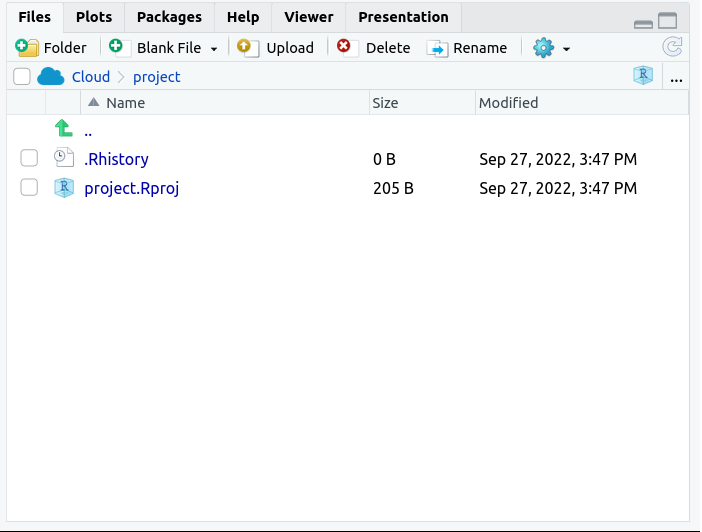Expand the gear More options dropdown
The image size is (702, 532).
[x=552, y=47]
